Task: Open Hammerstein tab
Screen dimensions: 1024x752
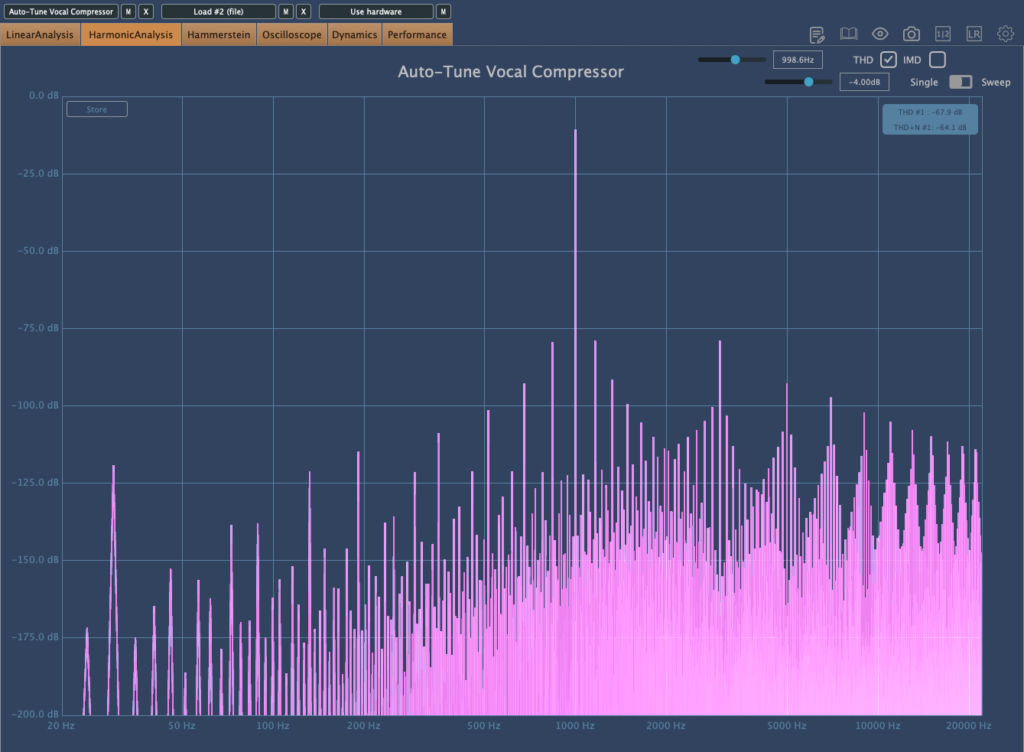Action: click(x=219, y=35)
